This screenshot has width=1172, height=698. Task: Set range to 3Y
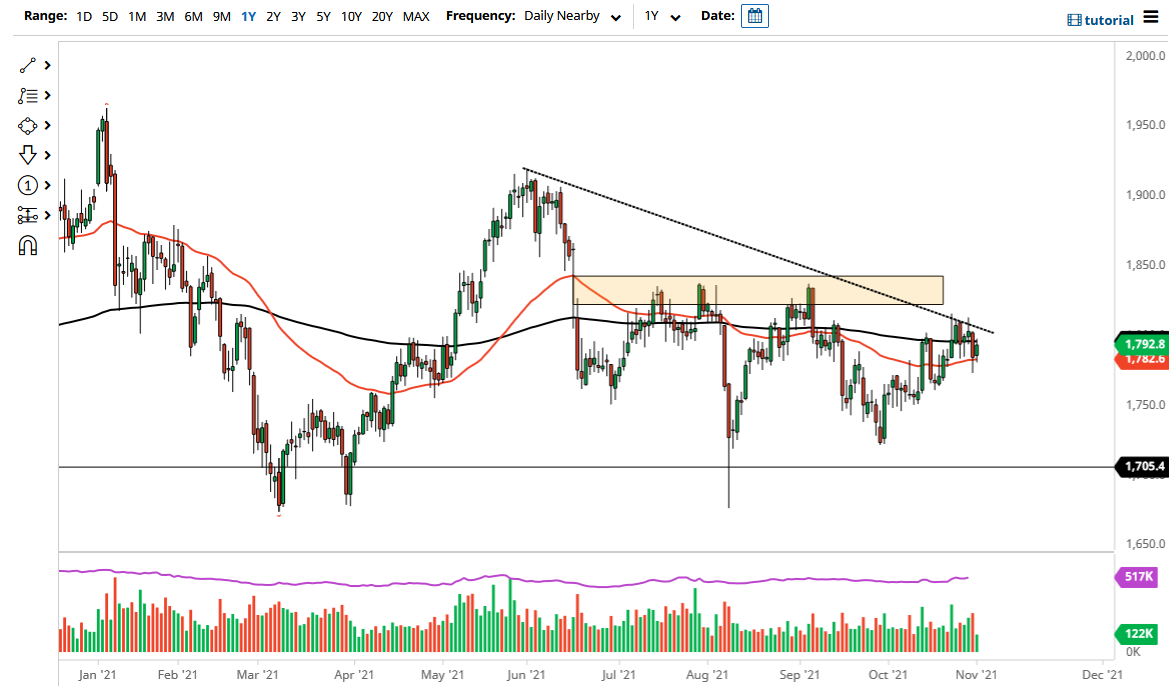(x=298, y=16)
